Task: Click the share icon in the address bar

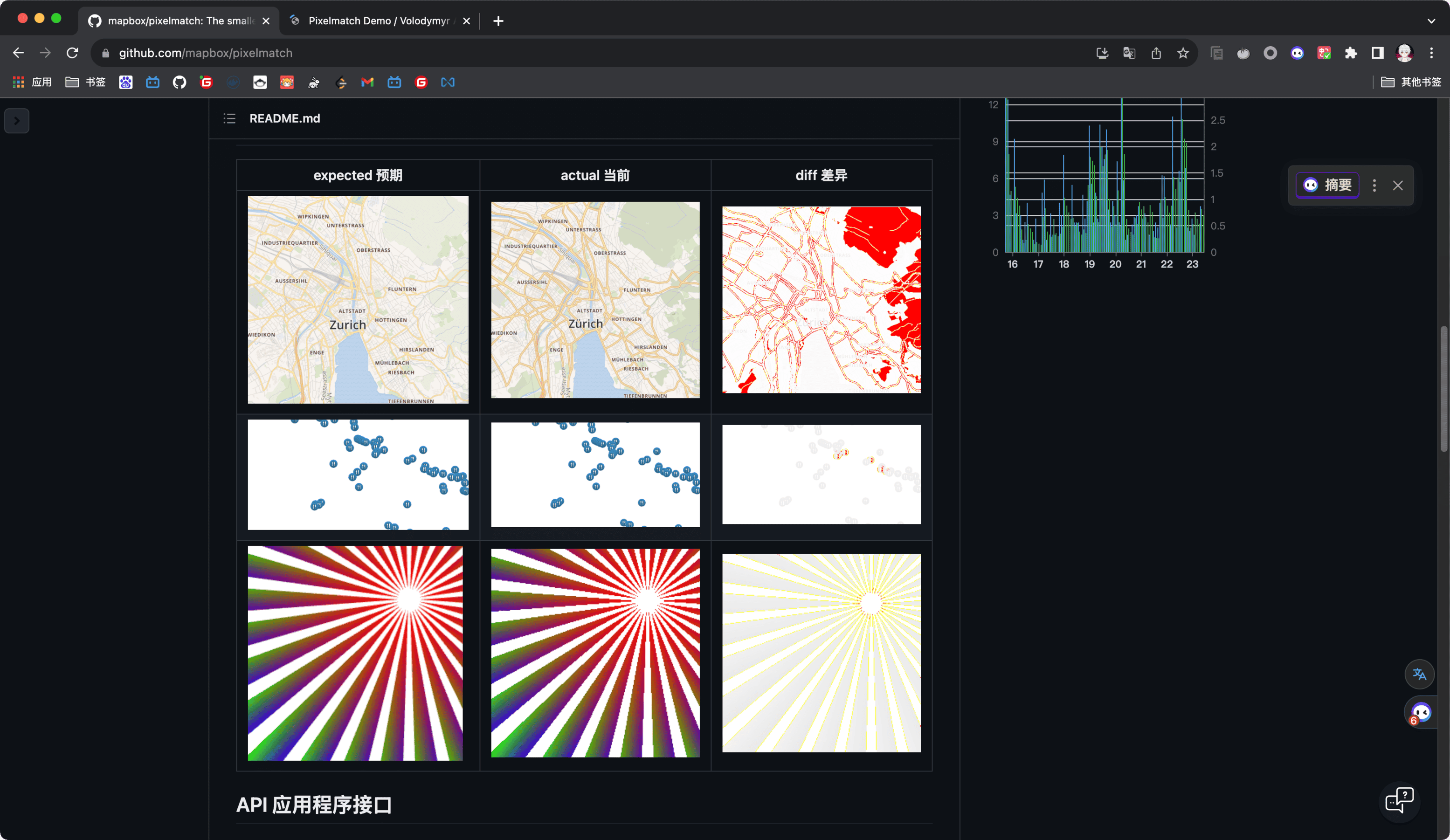Action: click(1156, 53)
